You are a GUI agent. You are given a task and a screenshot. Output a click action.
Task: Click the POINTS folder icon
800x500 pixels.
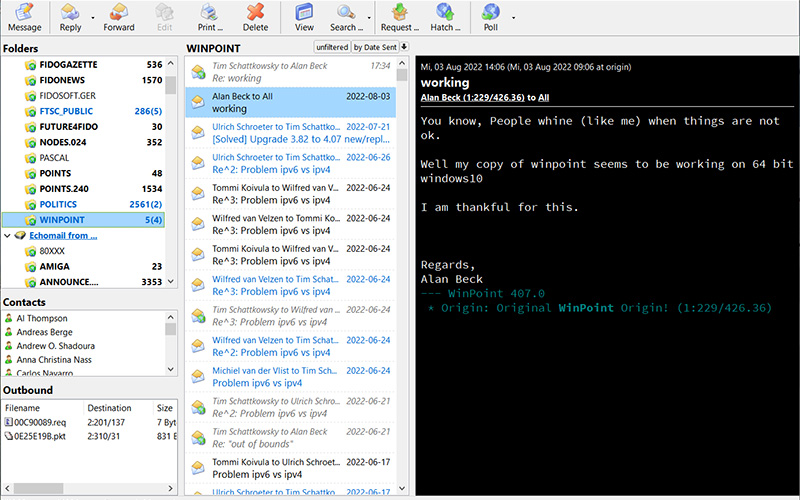click(31, 173)
